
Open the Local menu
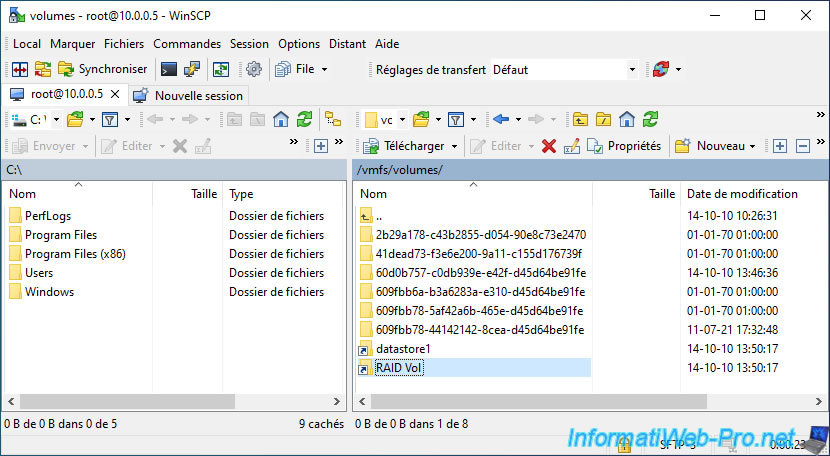coord(26,44)
